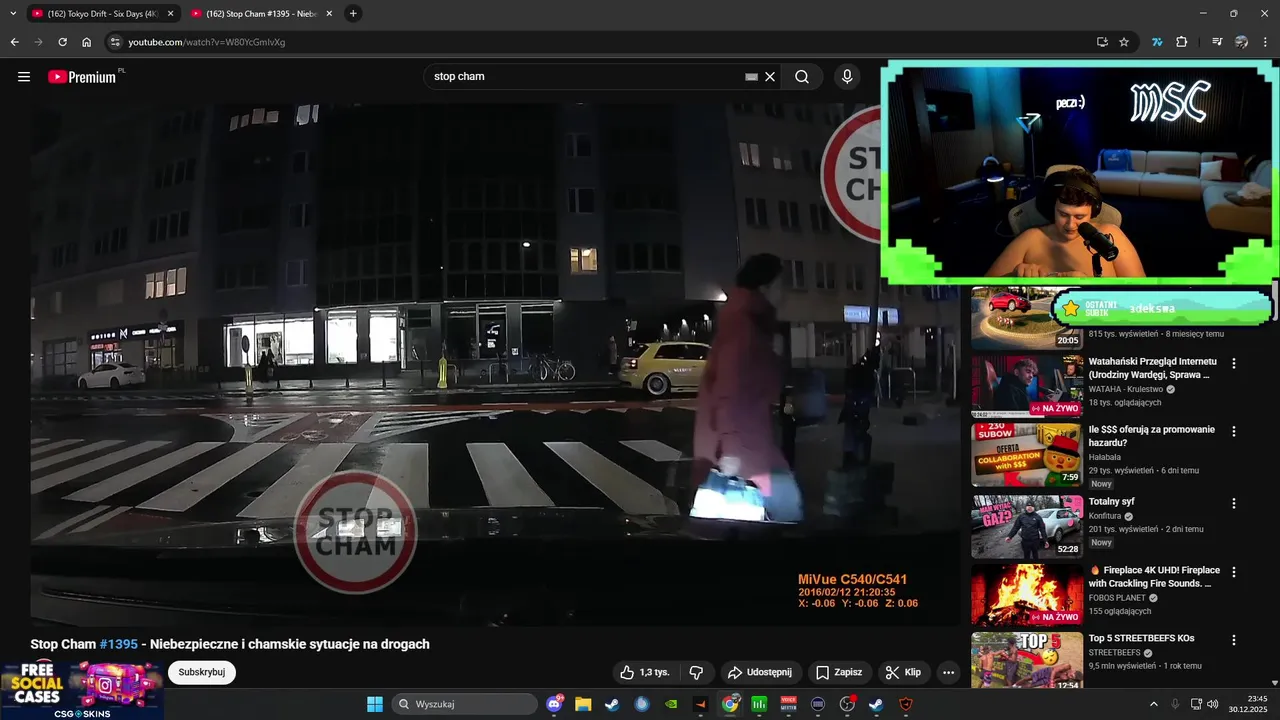Viewport: 1280px width, 720px height.
Task: Open the 'Totalny syf' video title
Action: point(1112,502)
